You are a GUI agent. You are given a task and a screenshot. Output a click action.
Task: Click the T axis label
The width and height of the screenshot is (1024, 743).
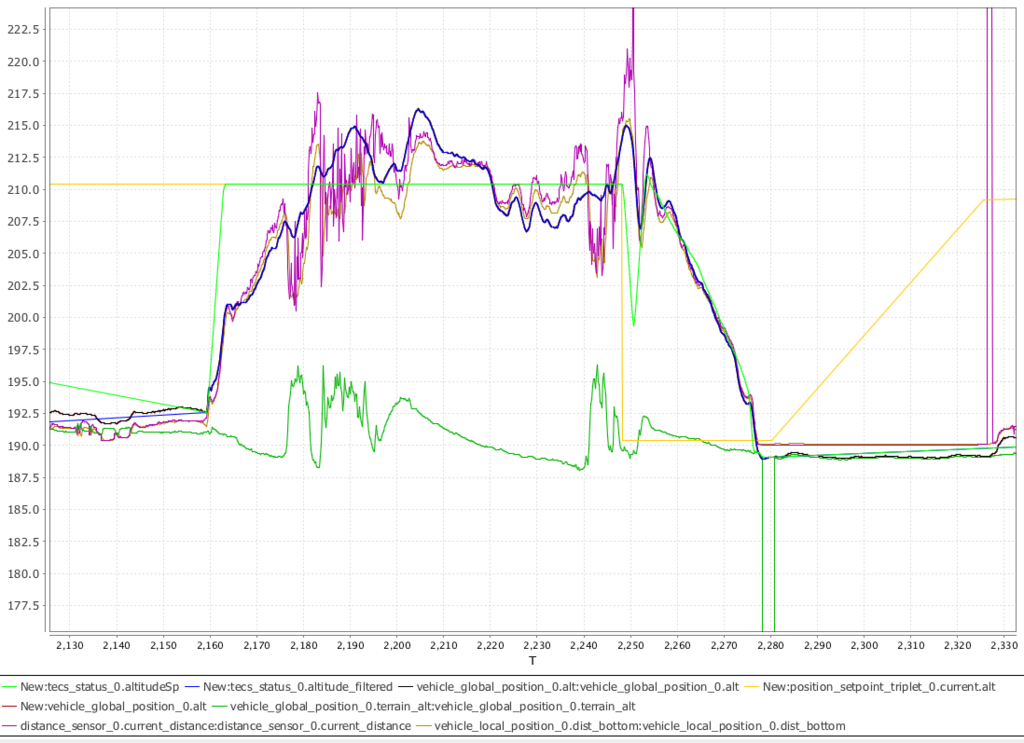[x=535, y=661]
